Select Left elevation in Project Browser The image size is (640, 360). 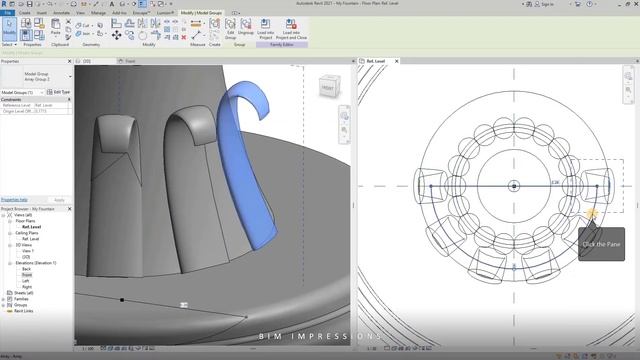click(25, 281)
